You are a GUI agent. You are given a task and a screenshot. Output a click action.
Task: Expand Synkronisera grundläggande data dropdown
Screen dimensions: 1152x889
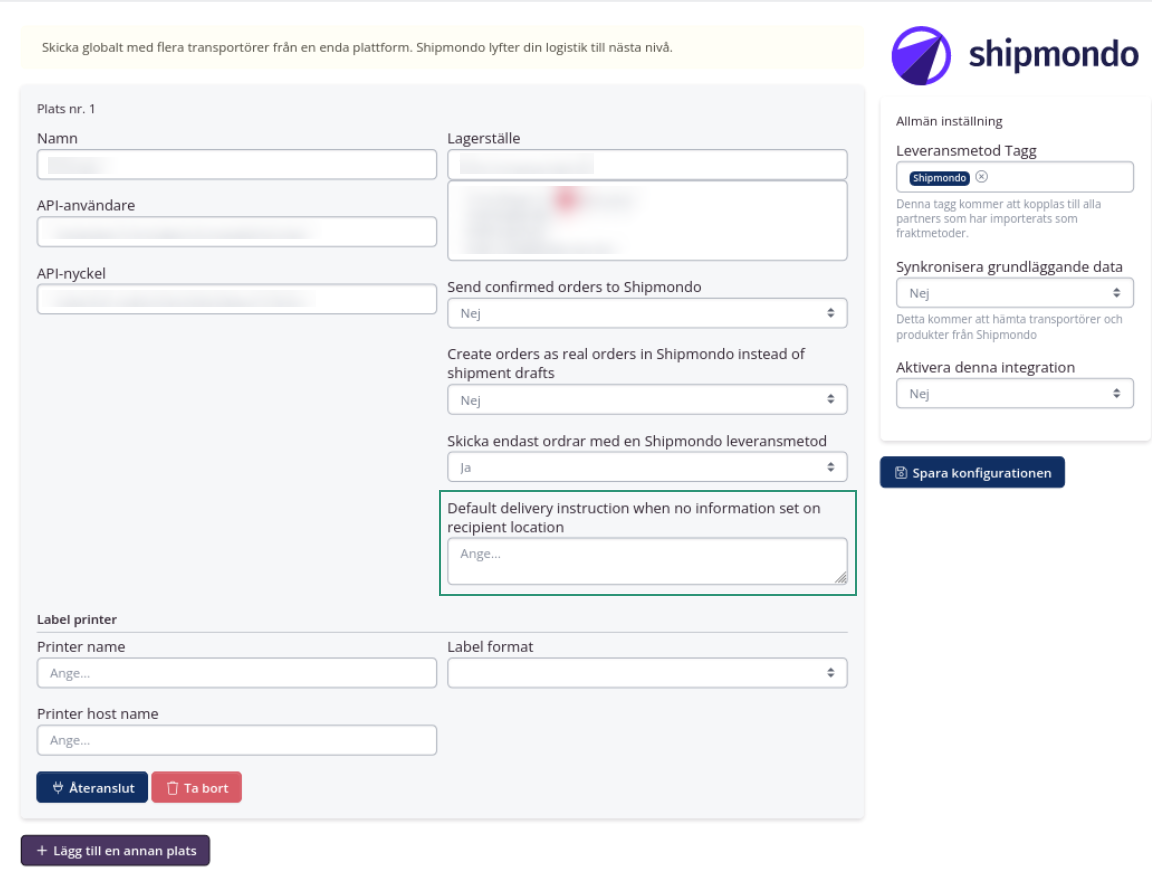coord(1014,293)
